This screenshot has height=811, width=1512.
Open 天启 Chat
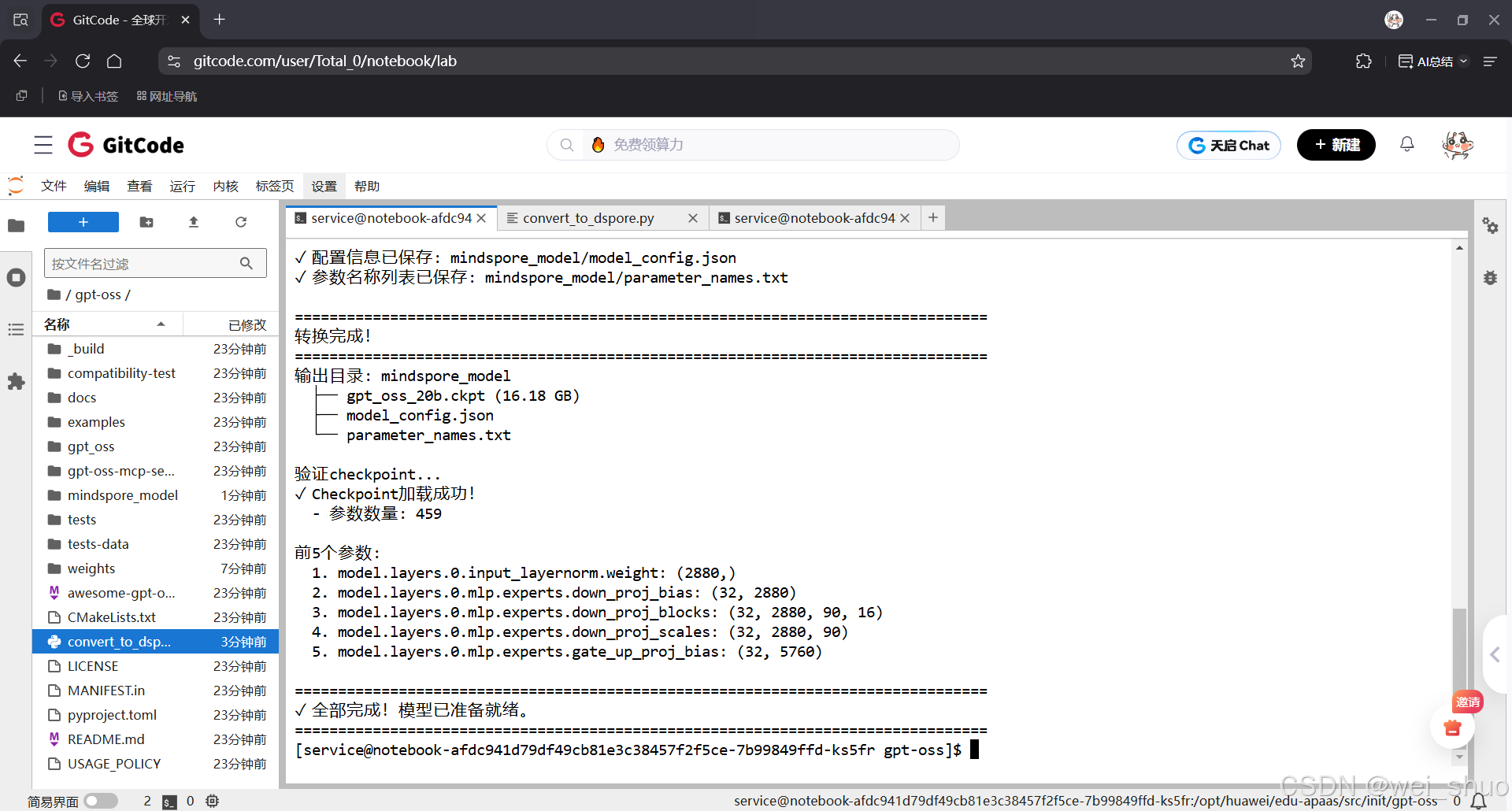(x=1228, y=145)
